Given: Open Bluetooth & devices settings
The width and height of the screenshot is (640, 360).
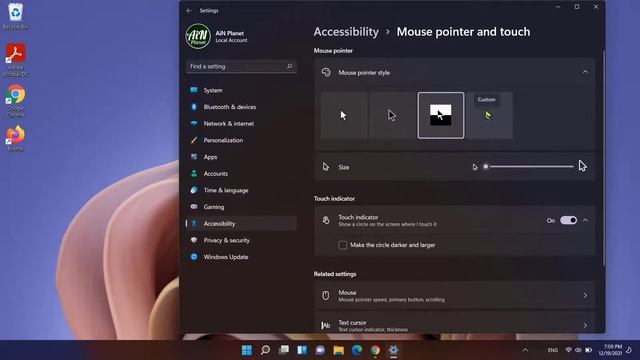Looking at the screenshot, I should 241,107.
